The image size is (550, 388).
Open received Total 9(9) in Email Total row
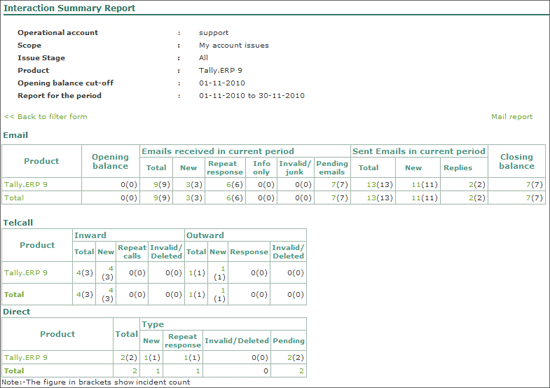[x=162, y=198]
